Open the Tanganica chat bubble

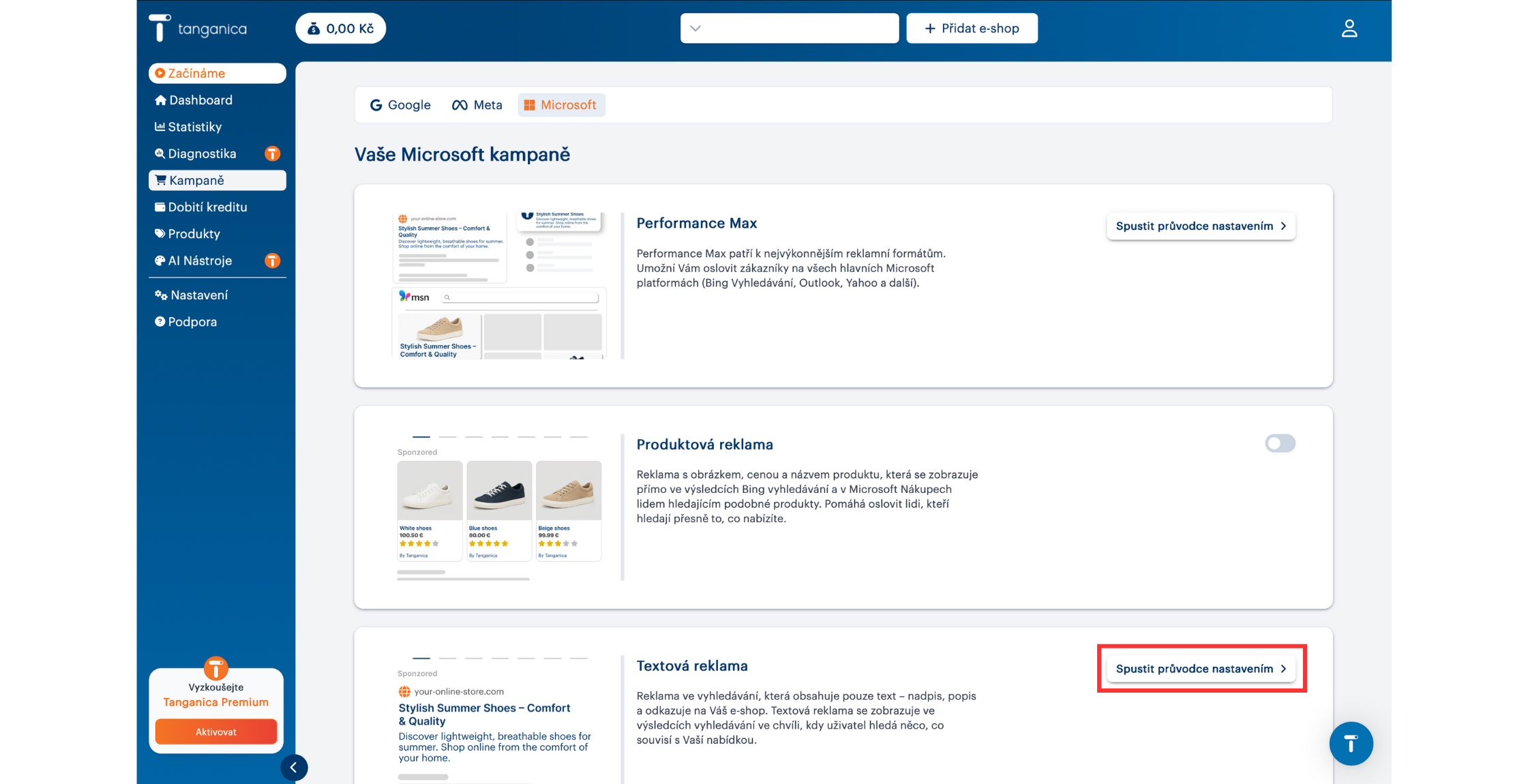[x=1351, y=743]
